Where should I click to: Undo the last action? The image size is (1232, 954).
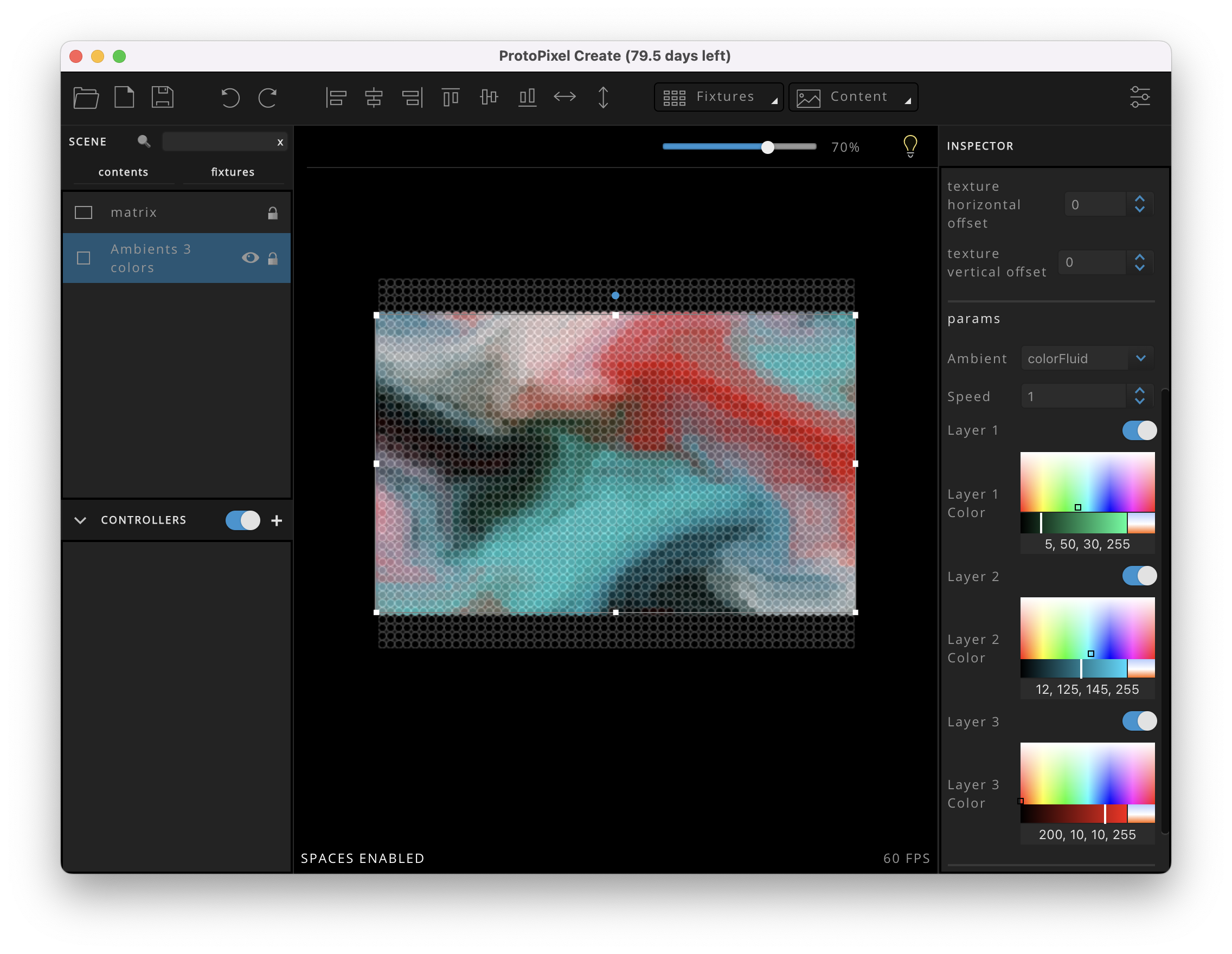tap(229, 98)
